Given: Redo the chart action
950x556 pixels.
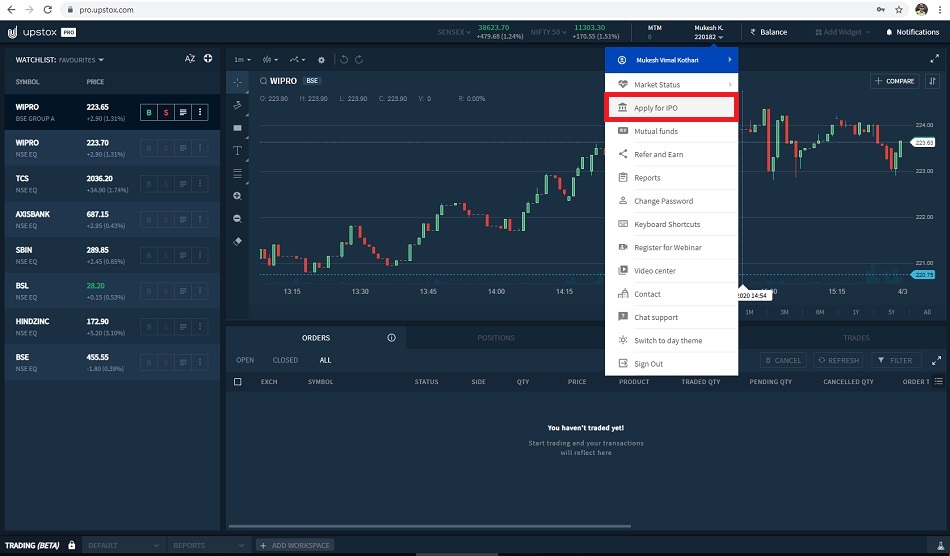Looking at the screenshot, I should (359, 59).
